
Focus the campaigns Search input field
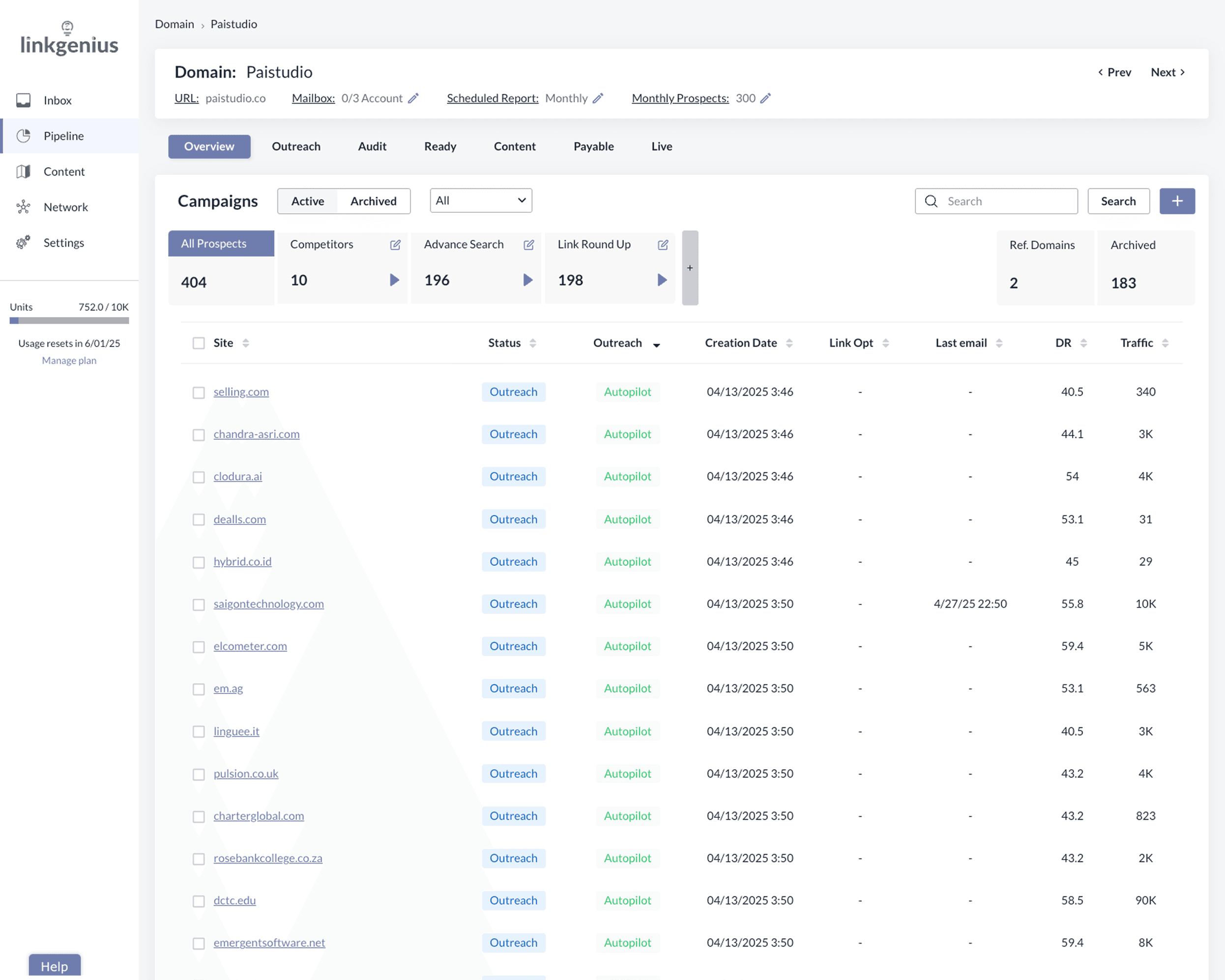(x=996, y=201)
